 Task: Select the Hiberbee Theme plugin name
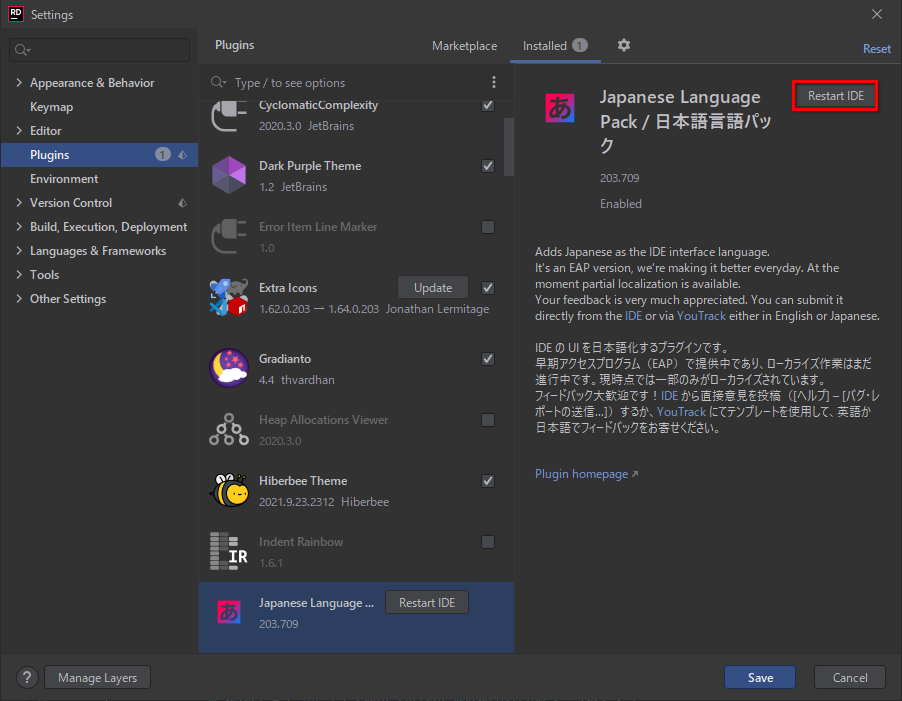[303, 481]
